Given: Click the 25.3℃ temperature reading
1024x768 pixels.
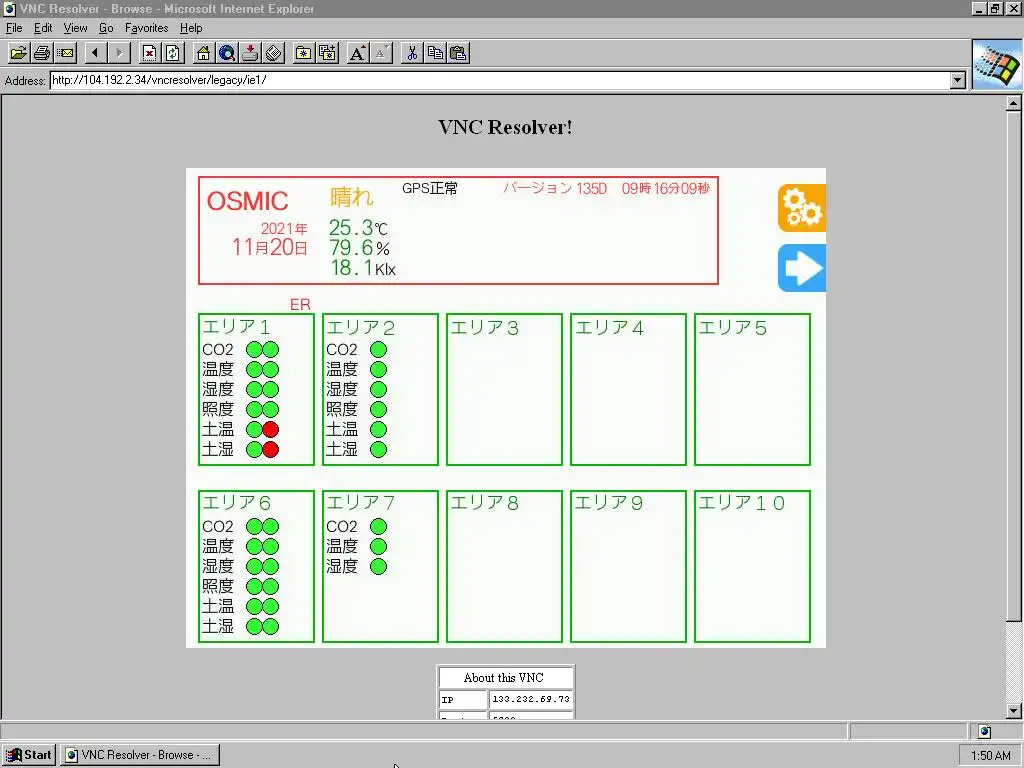Looking at the screenshot, I should (359, 228).
